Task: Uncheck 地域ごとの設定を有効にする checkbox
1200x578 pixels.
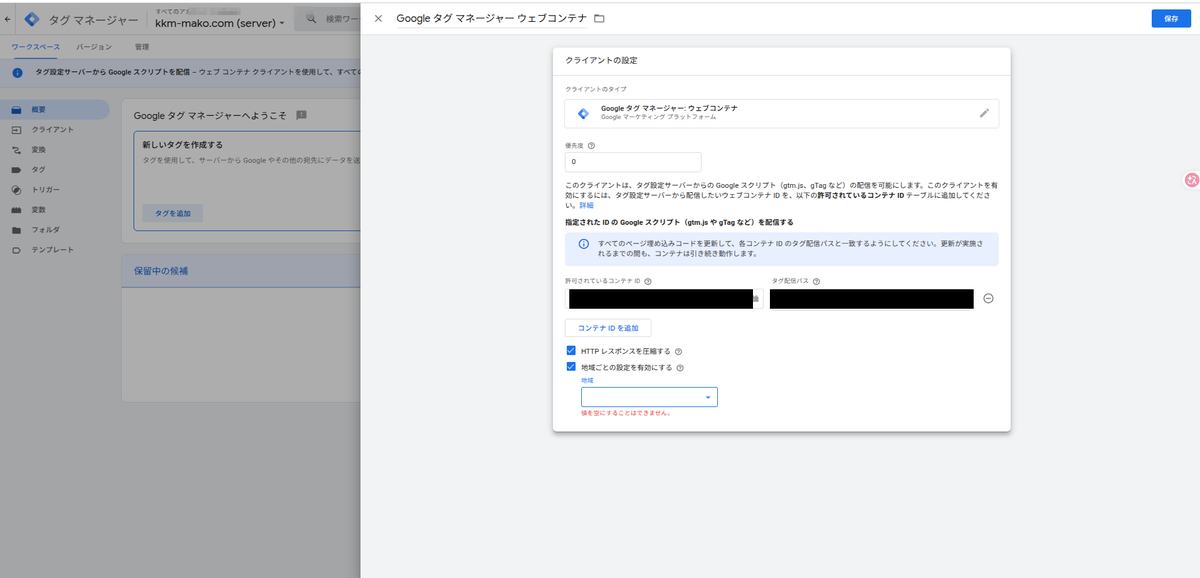Action: click(571, 367)
